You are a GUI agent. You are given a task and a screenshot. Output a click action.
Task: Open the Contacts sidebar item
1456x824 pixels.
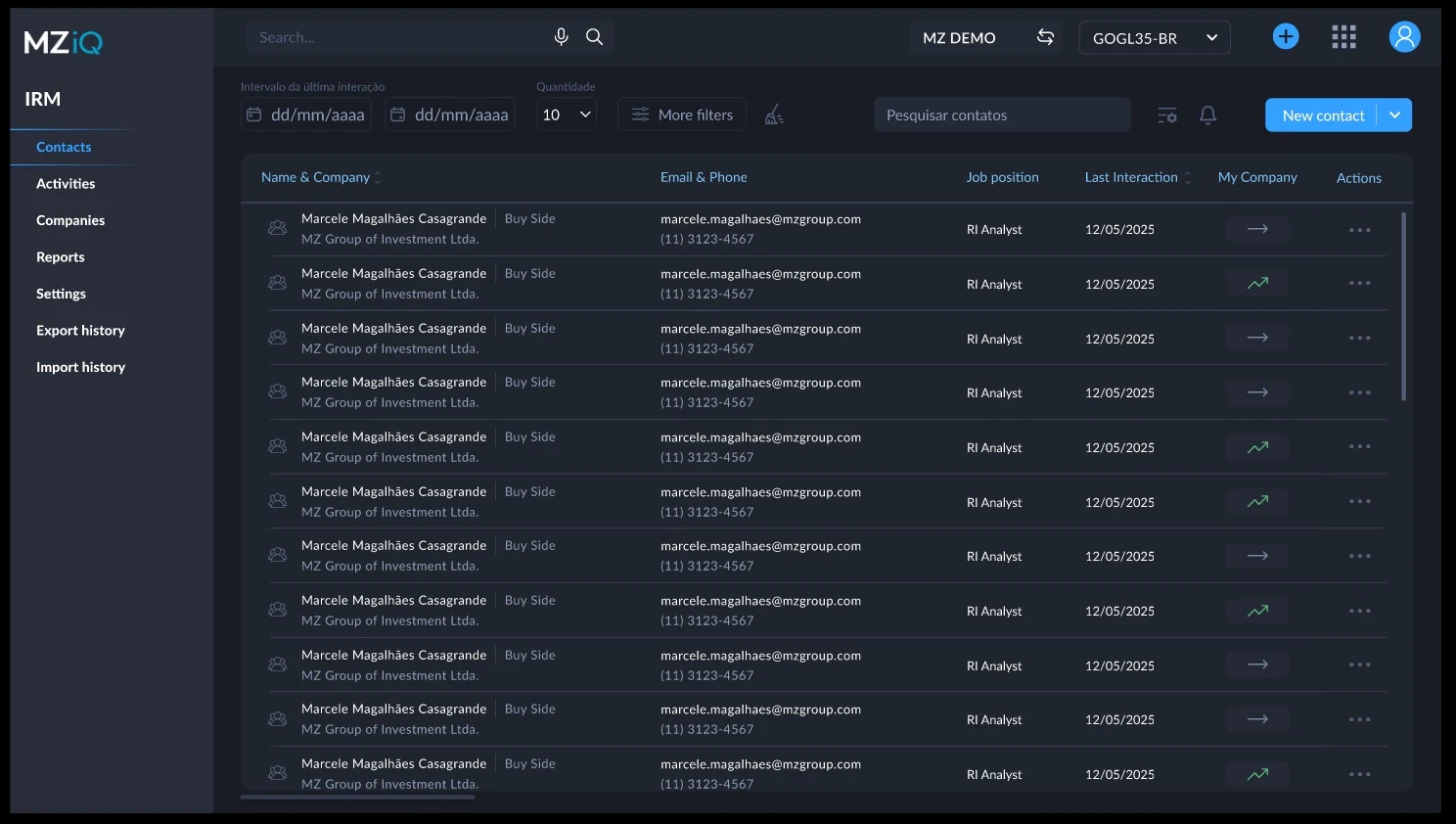pos(64,147)
